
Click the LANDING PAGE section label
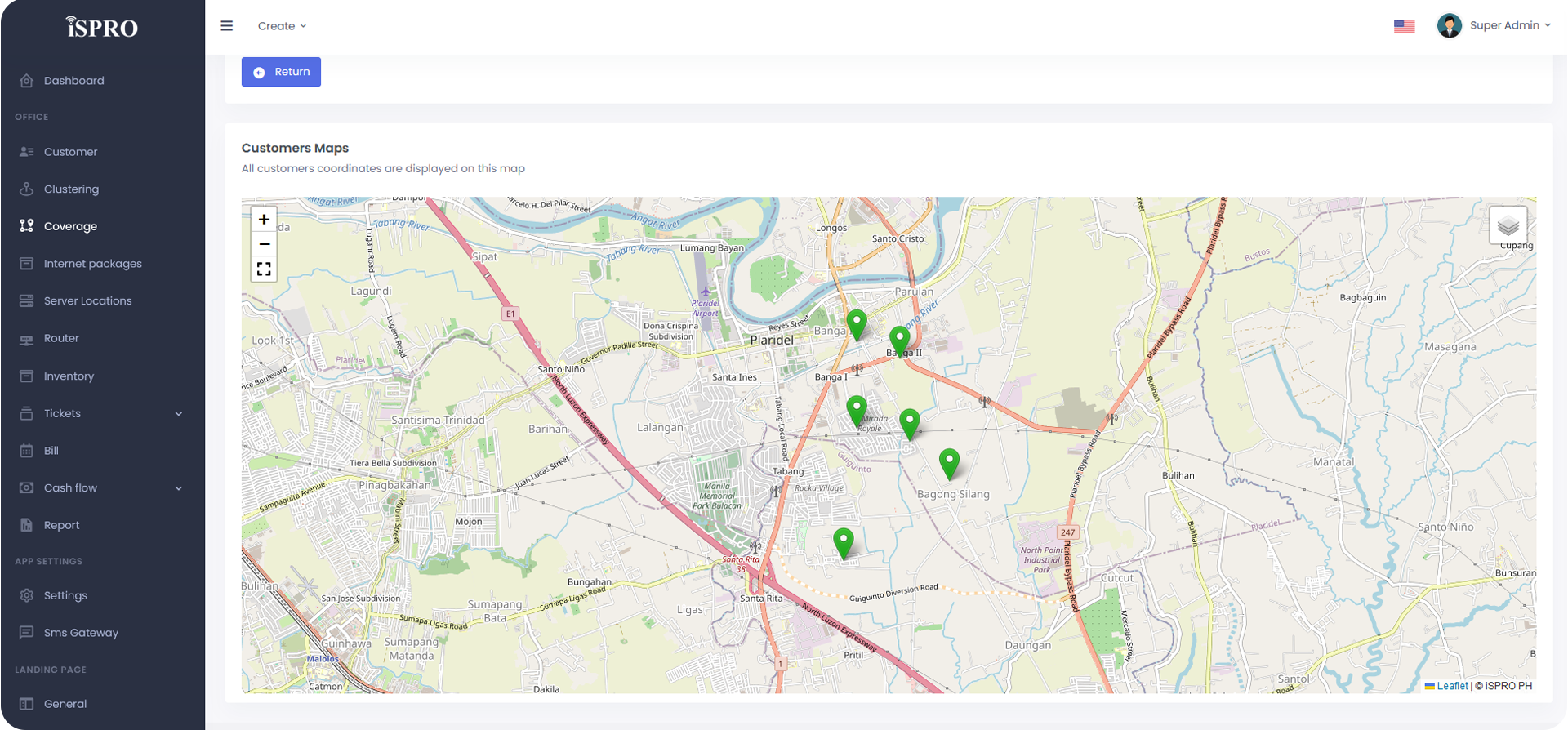point(51,670)
